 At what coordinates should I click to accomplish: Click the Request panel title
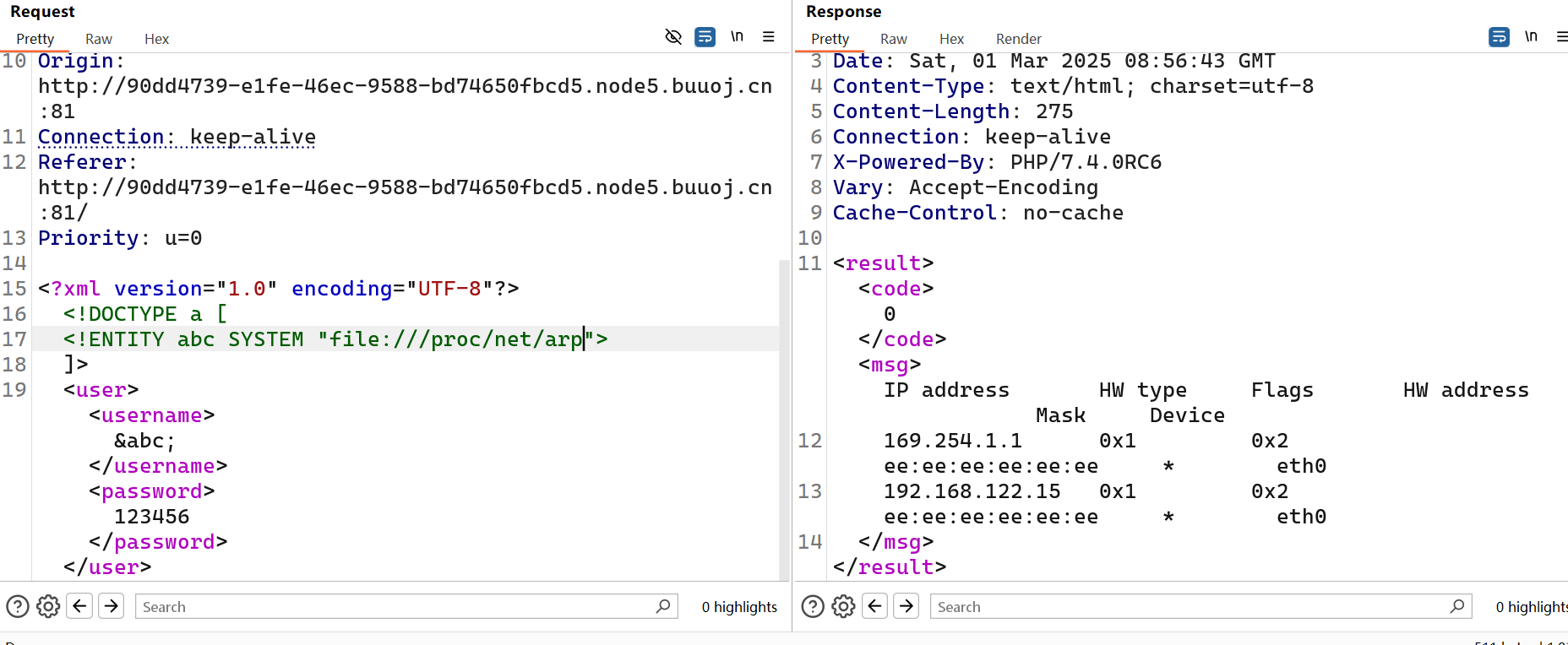point(42,11)
